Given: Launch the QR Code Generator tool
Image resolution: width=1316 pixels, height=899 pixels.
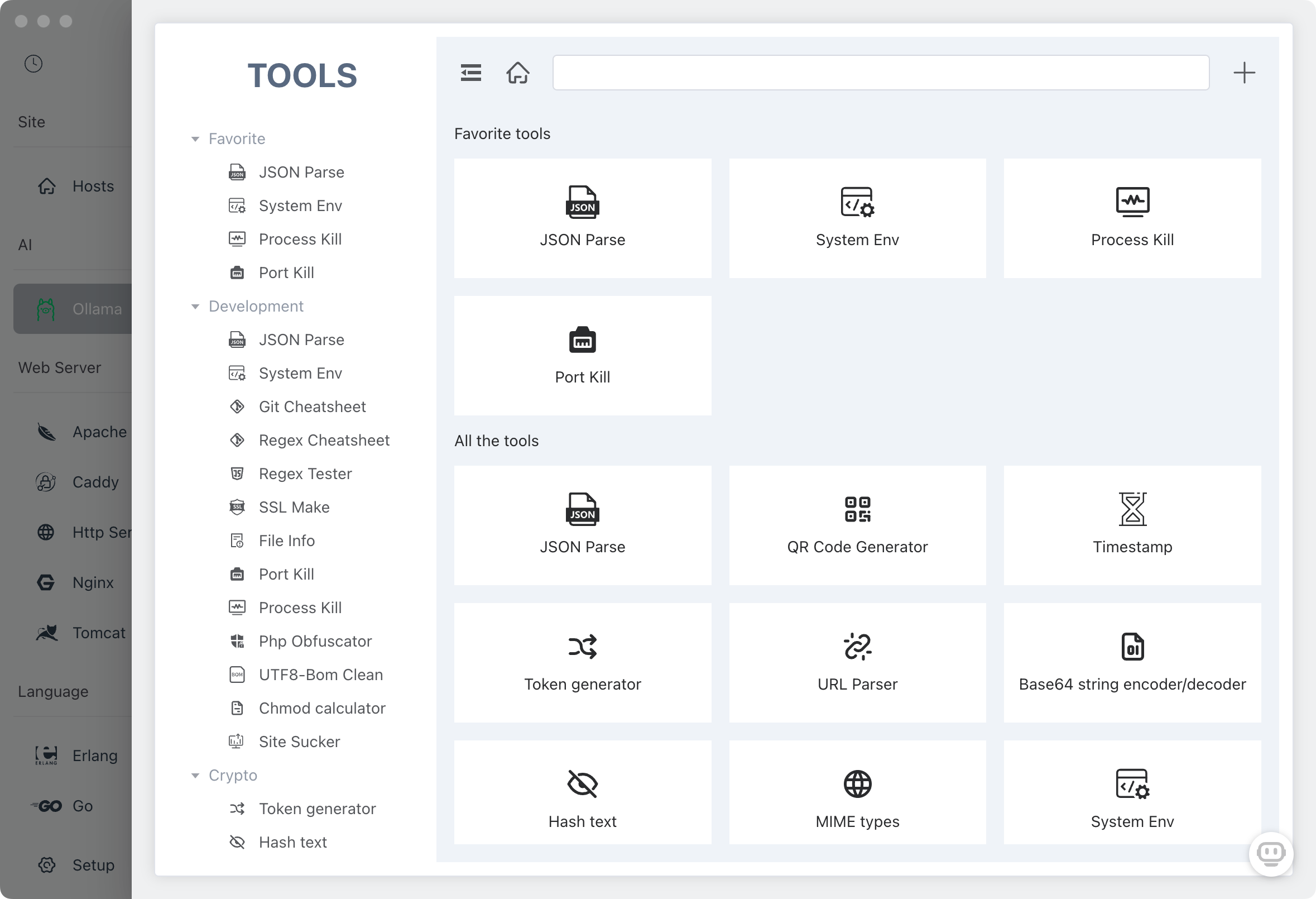Looking at the screenshot, I should pos(857,525).
